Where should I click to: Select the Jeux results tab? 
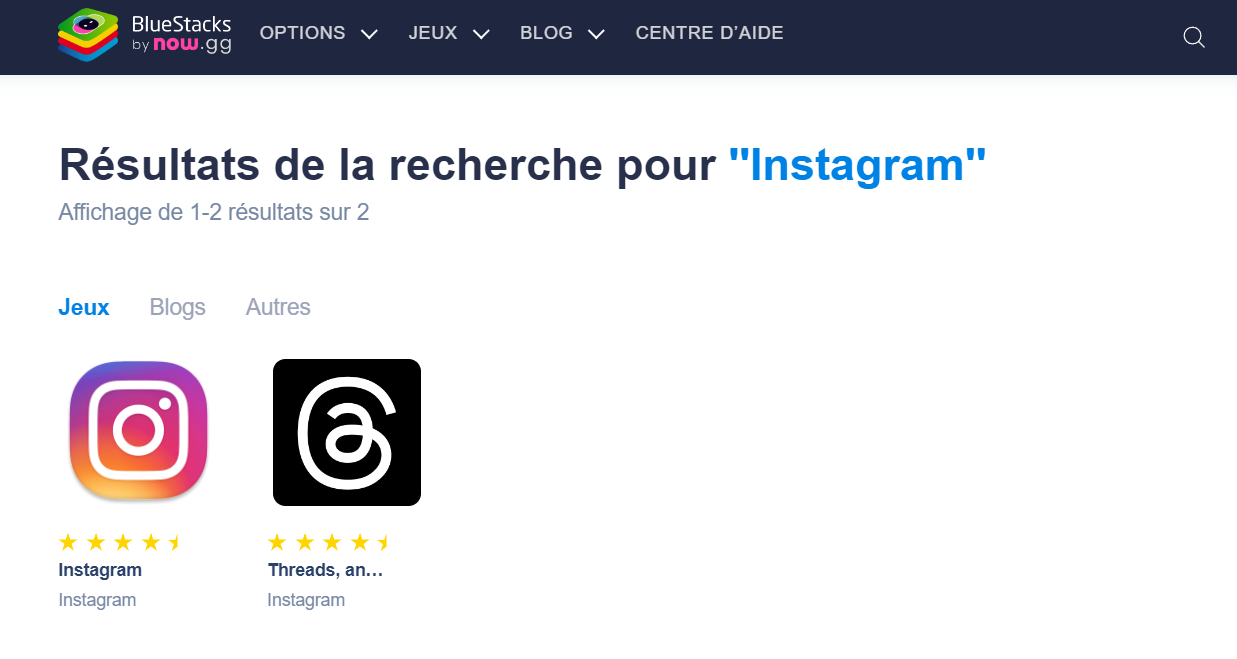tap(84, 307)
